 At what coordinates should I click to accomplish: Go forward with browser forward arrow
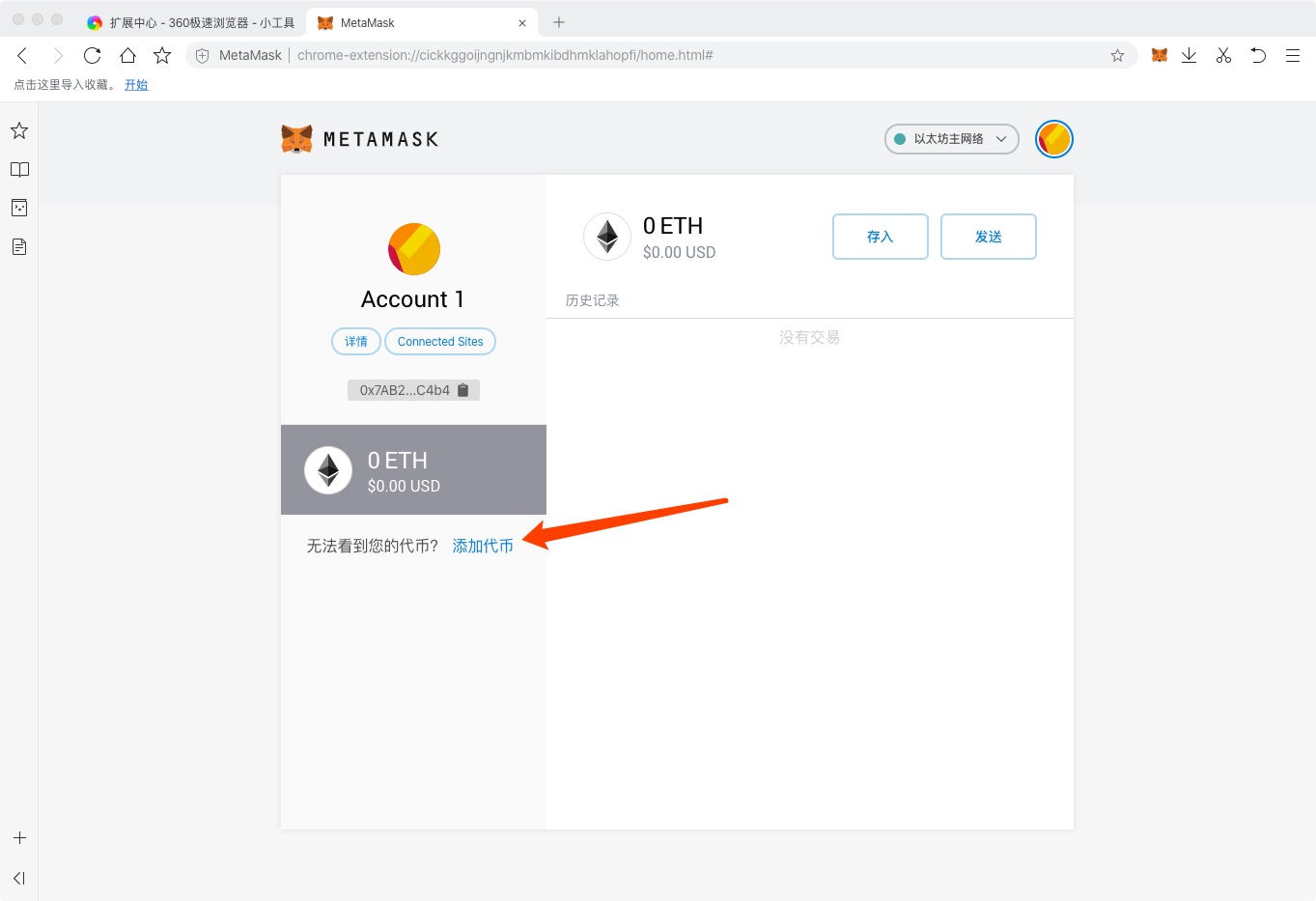[x=57, y=55]
